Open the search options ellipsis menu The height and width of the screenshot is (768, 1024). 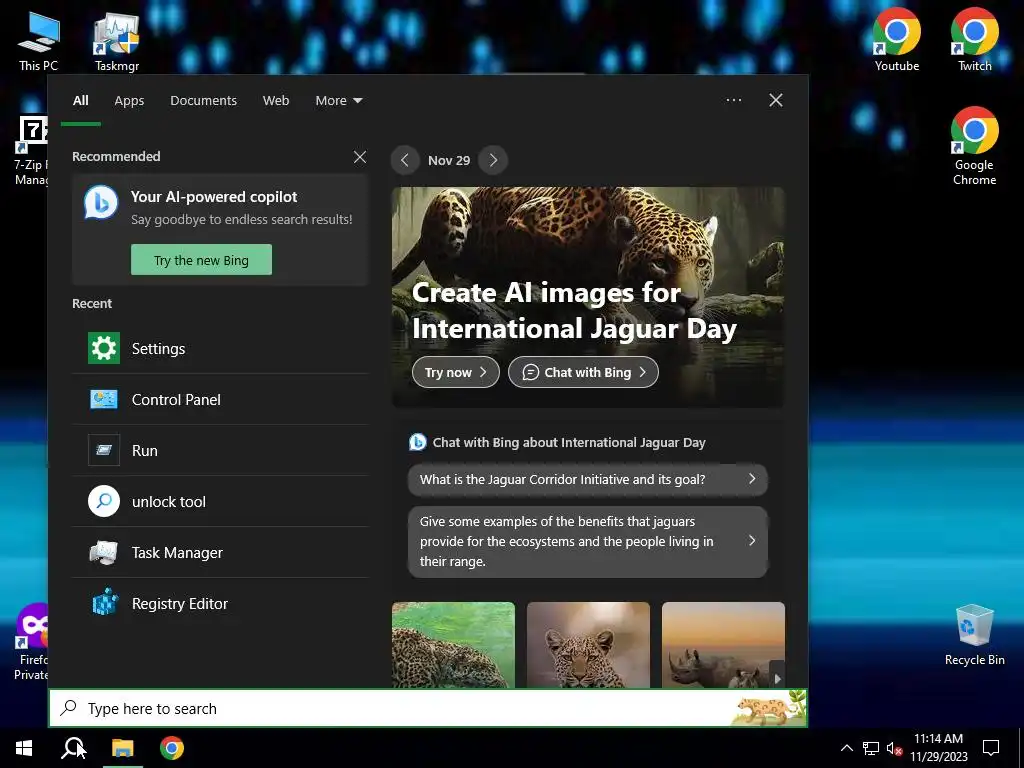(x=733, y=100)
